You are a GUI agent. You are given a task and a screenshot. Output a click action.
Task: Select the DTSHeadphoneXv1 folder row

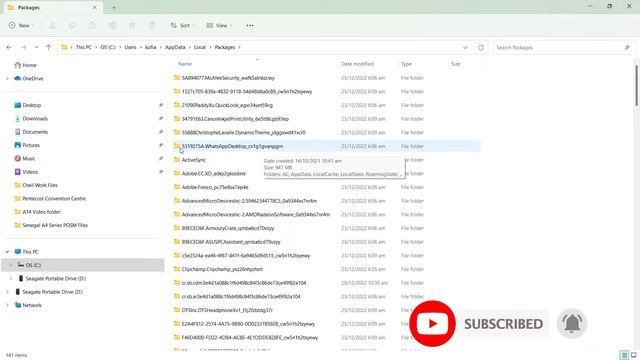pyautogui.click(x=327, y=310)
